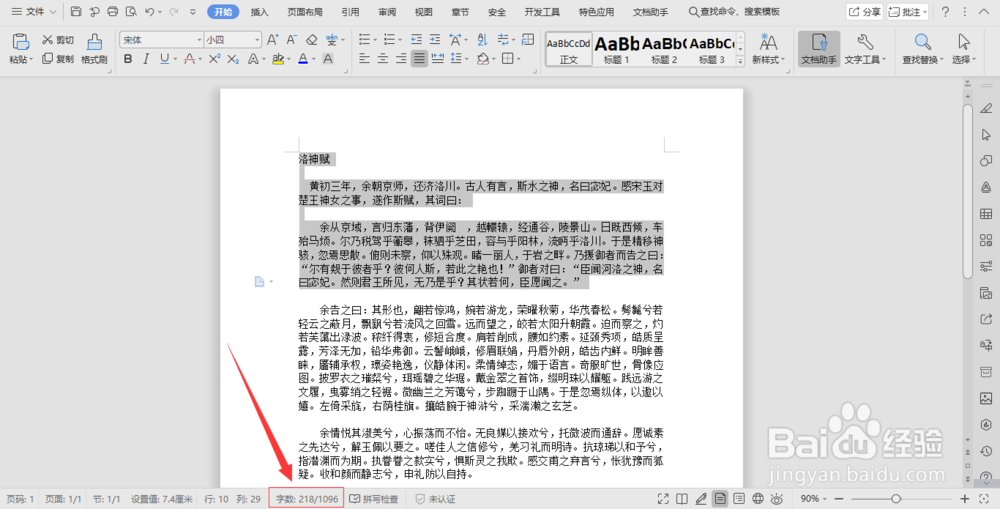Image resolution: width=1000 pixels, height=509 pixels.
Task: Click the zoom slider handle
Action: [x=896, y=499]
